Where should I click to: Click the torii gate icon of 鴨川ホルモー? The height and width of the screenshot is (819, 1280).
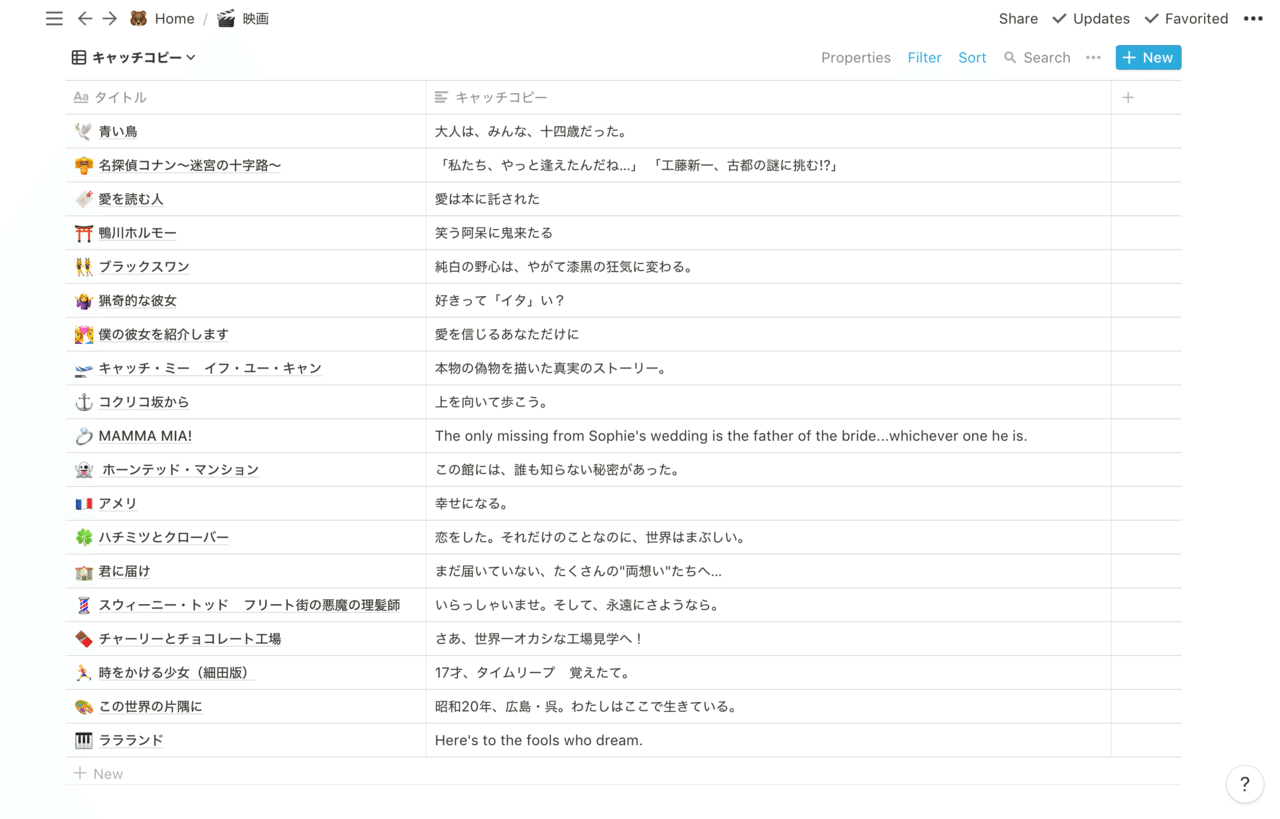pyautogui.click(x=84, y=233)
